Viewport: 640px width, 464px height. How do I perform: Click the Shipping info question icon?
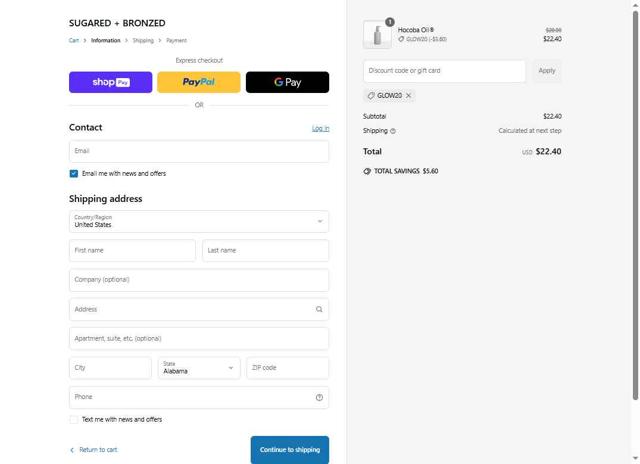point(393,131)
